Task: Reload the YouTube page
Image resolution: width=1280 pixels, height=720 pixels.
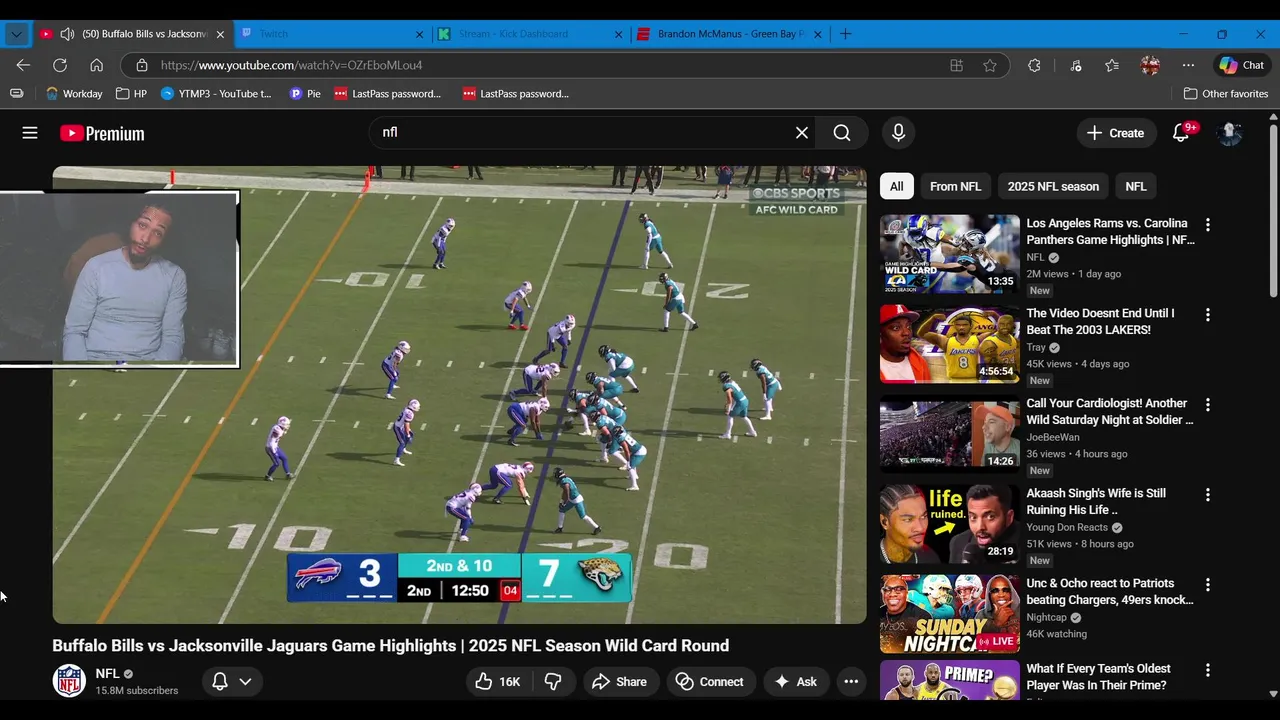Action: [x=60, y=65]
